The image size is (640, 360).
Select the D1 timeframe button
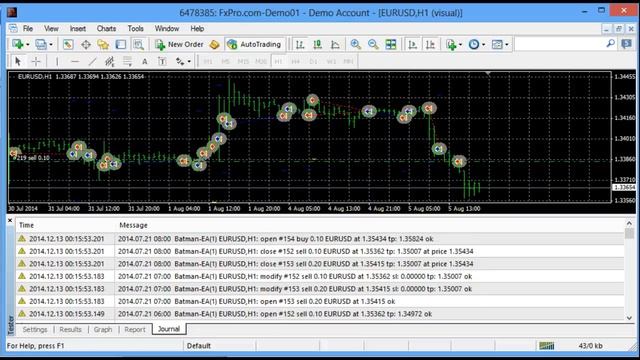point(313,62)
